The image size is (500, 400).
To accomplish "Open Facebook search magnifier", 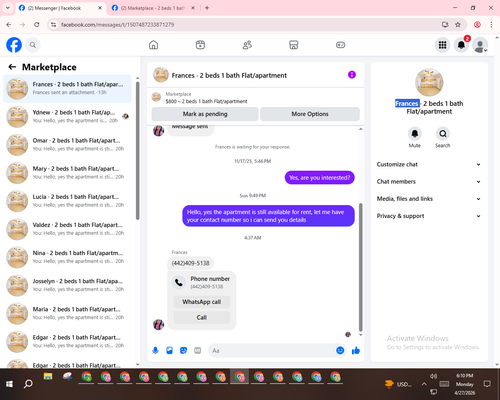I will pos(33,45).
